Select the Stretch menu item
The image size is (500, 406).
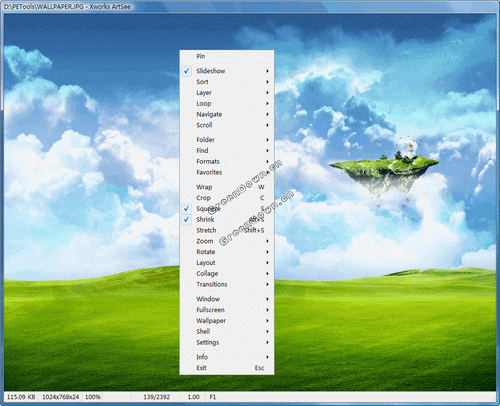(x=227, y=230)
